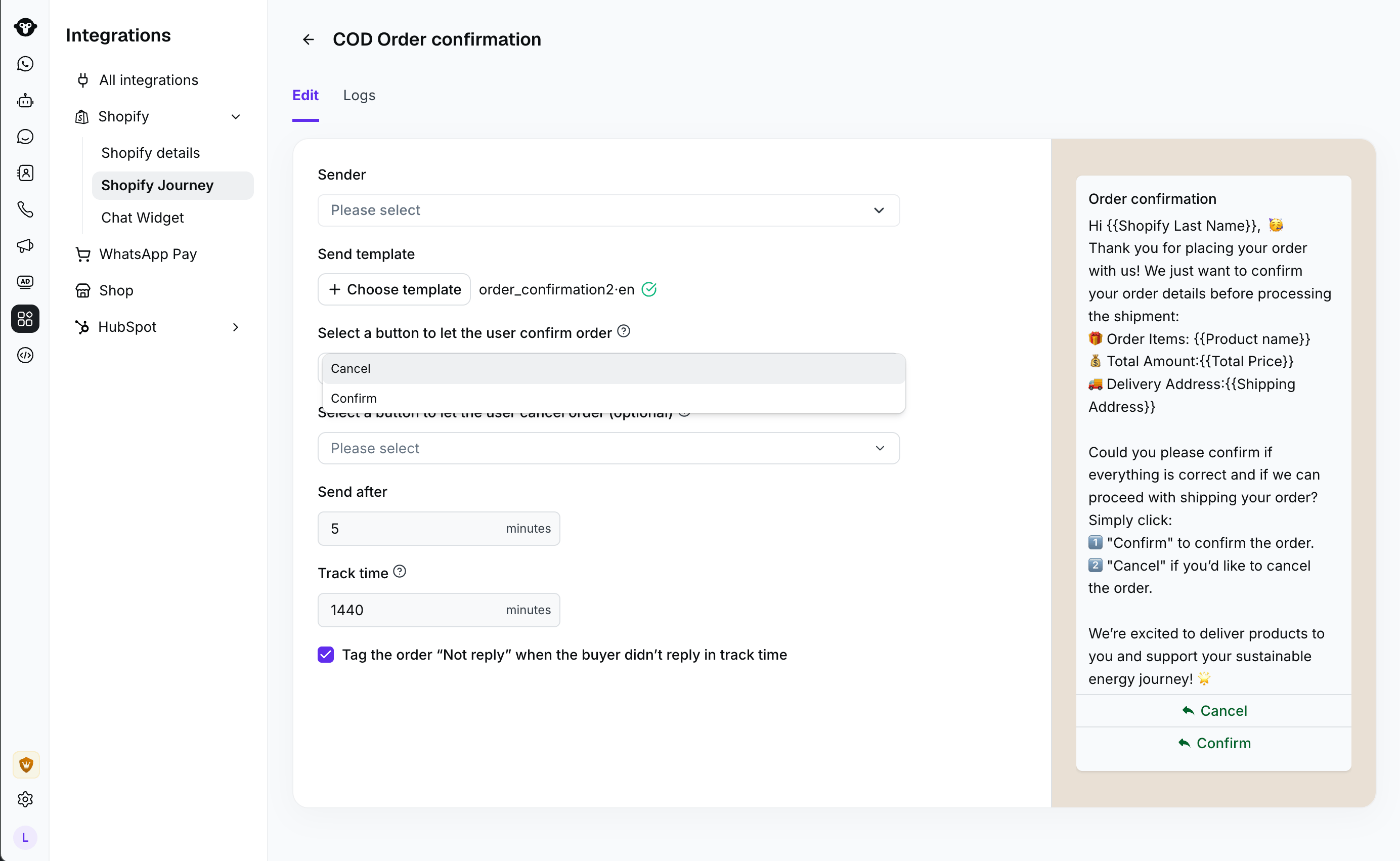Choose Confirm option in the dropdown list
The width and height of the screenshot is (1400, 861).
(614, 398)
